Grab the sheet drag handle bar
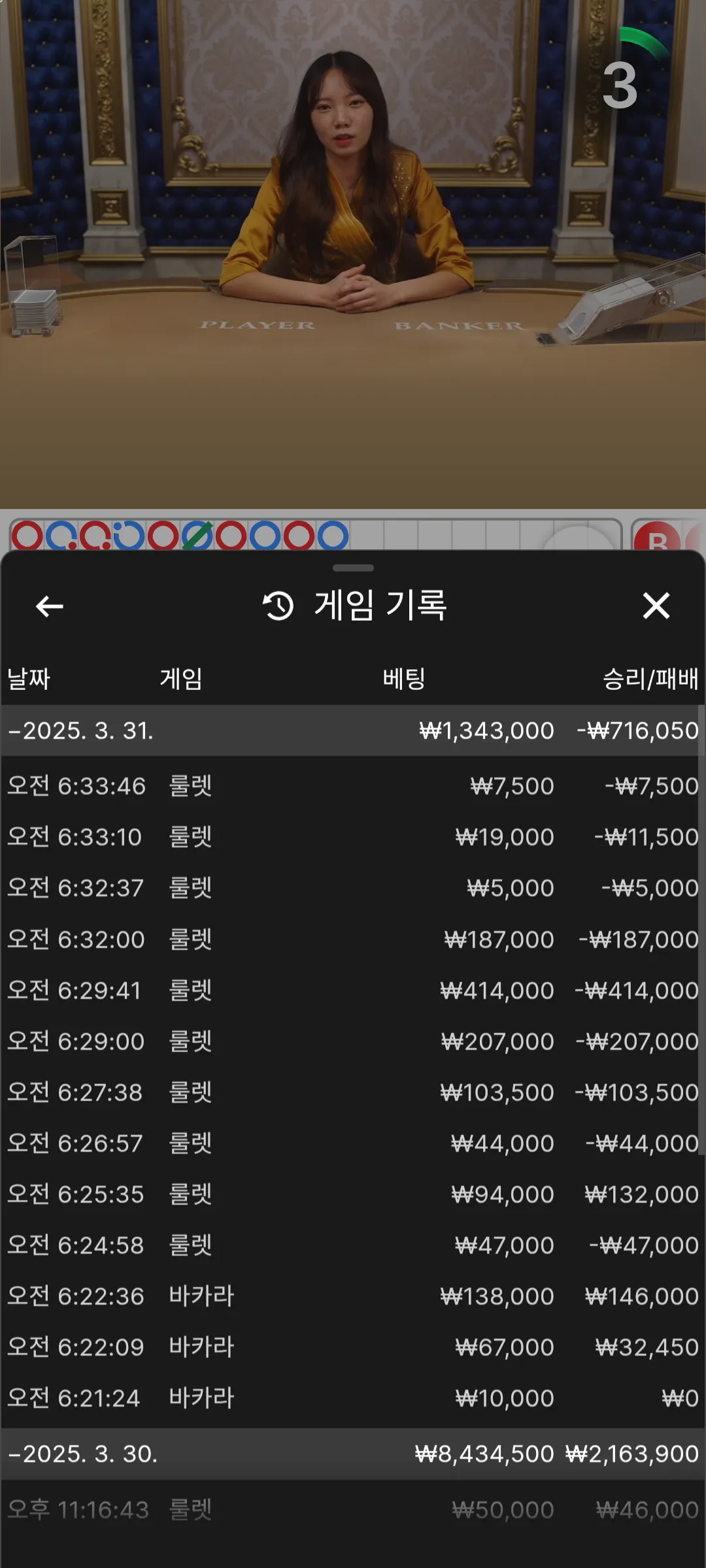 click(x=353, y=568)
